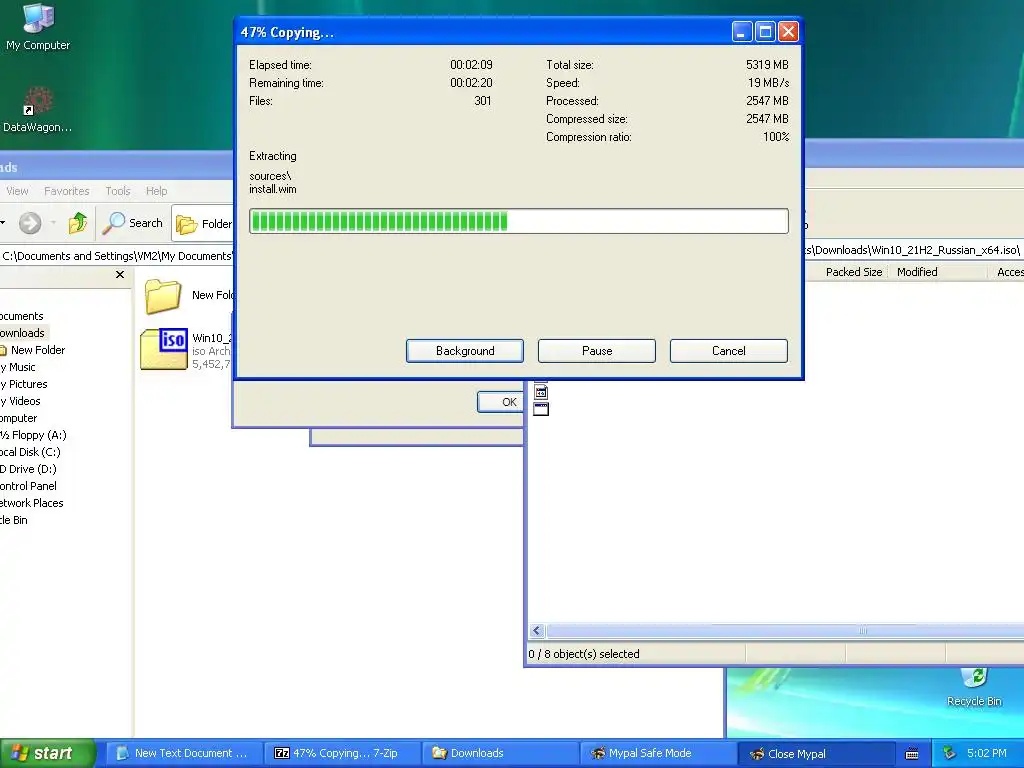1024x768 pixels.
Task: Click the network tray icon
Action: point(949,753)
